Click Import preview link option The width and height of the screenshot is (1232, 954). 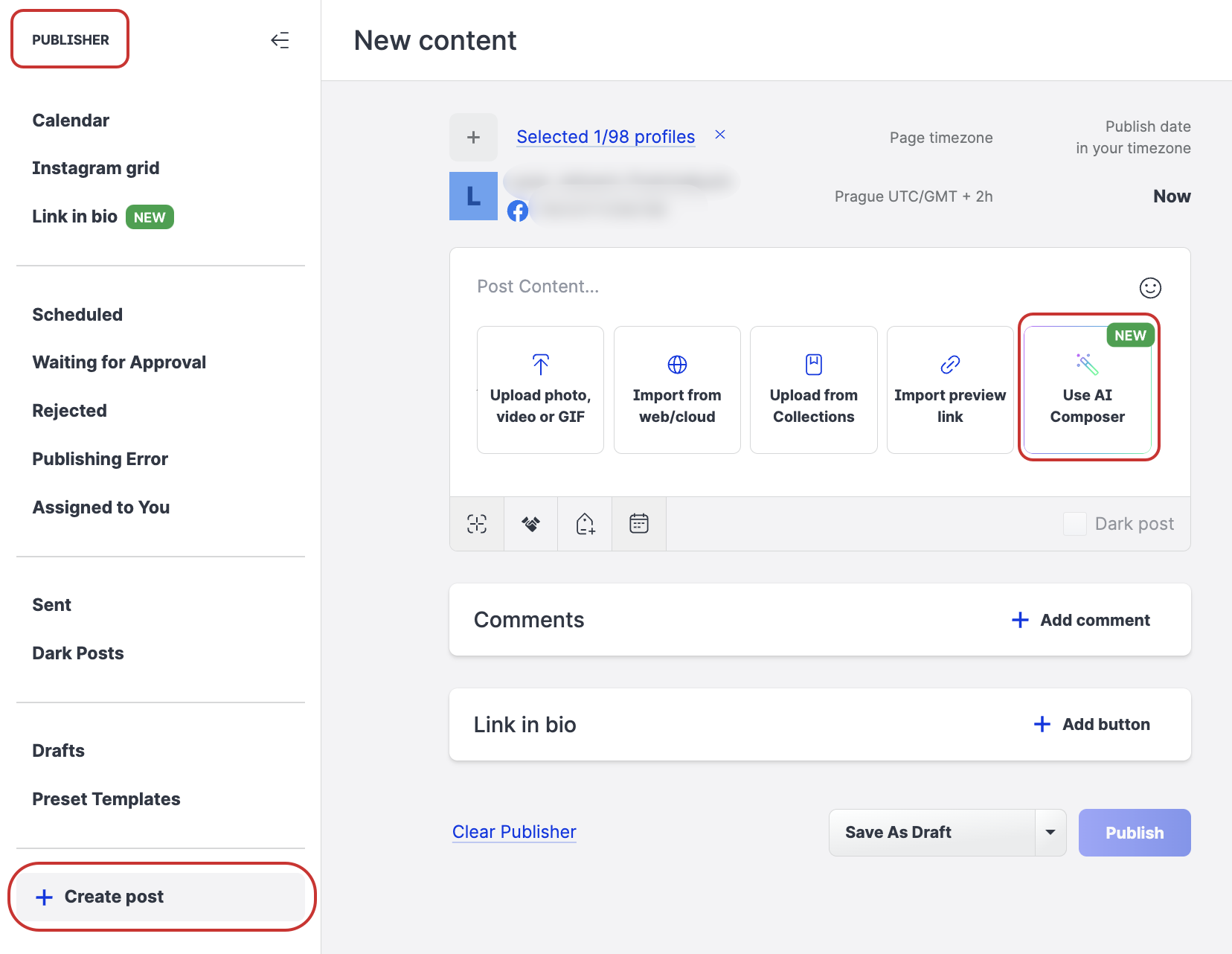949,390
